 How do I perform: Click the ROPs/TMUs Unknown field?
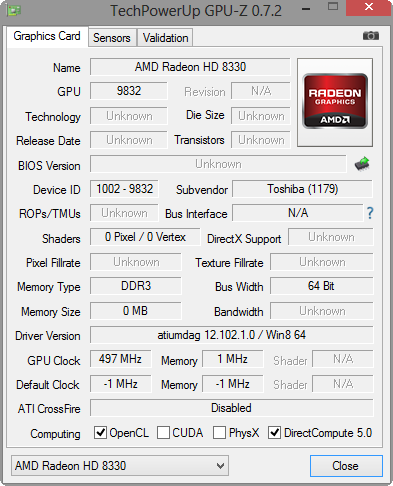(124, 213)
